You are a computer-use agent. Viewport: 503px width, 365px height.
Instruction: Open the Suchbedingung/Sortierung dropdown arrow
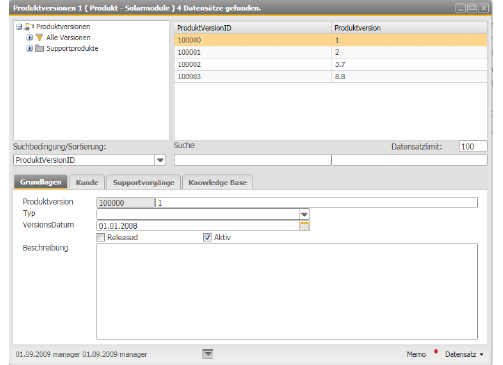pyautogui.click(x=160, y=160)
